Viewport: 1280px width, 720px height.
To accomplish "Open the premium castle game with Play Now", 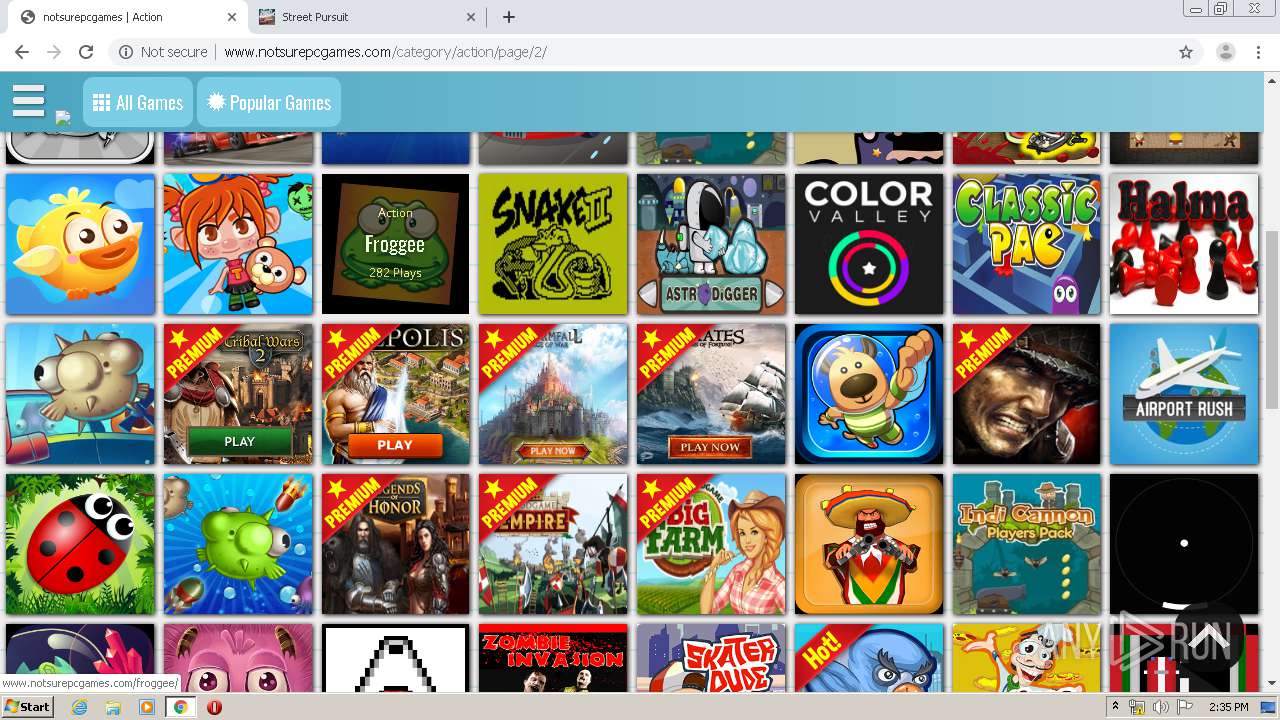I will 553,394.
